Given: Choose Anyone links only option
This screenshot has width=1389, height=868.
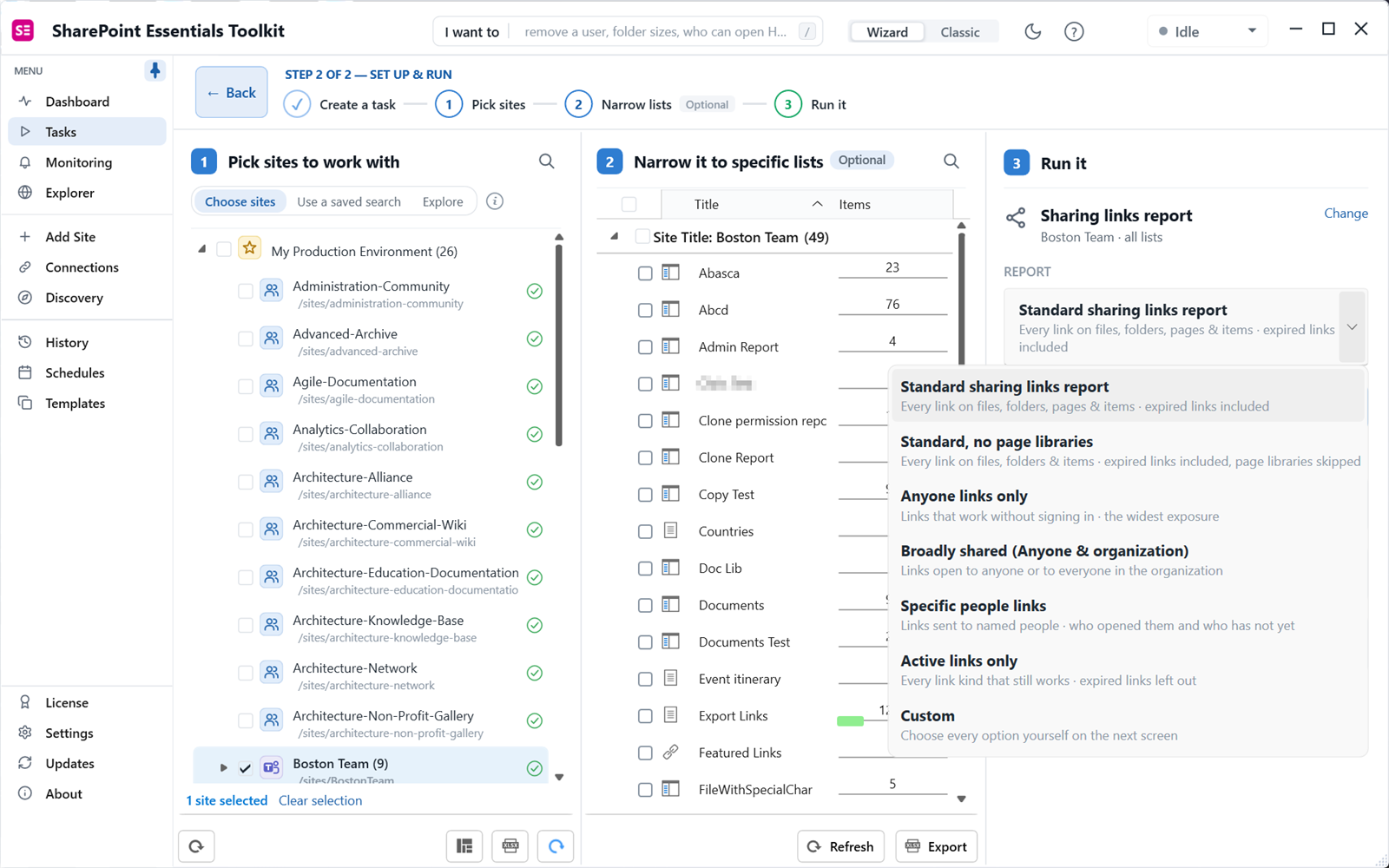Looking at the screenshot, I should 1127,505.
